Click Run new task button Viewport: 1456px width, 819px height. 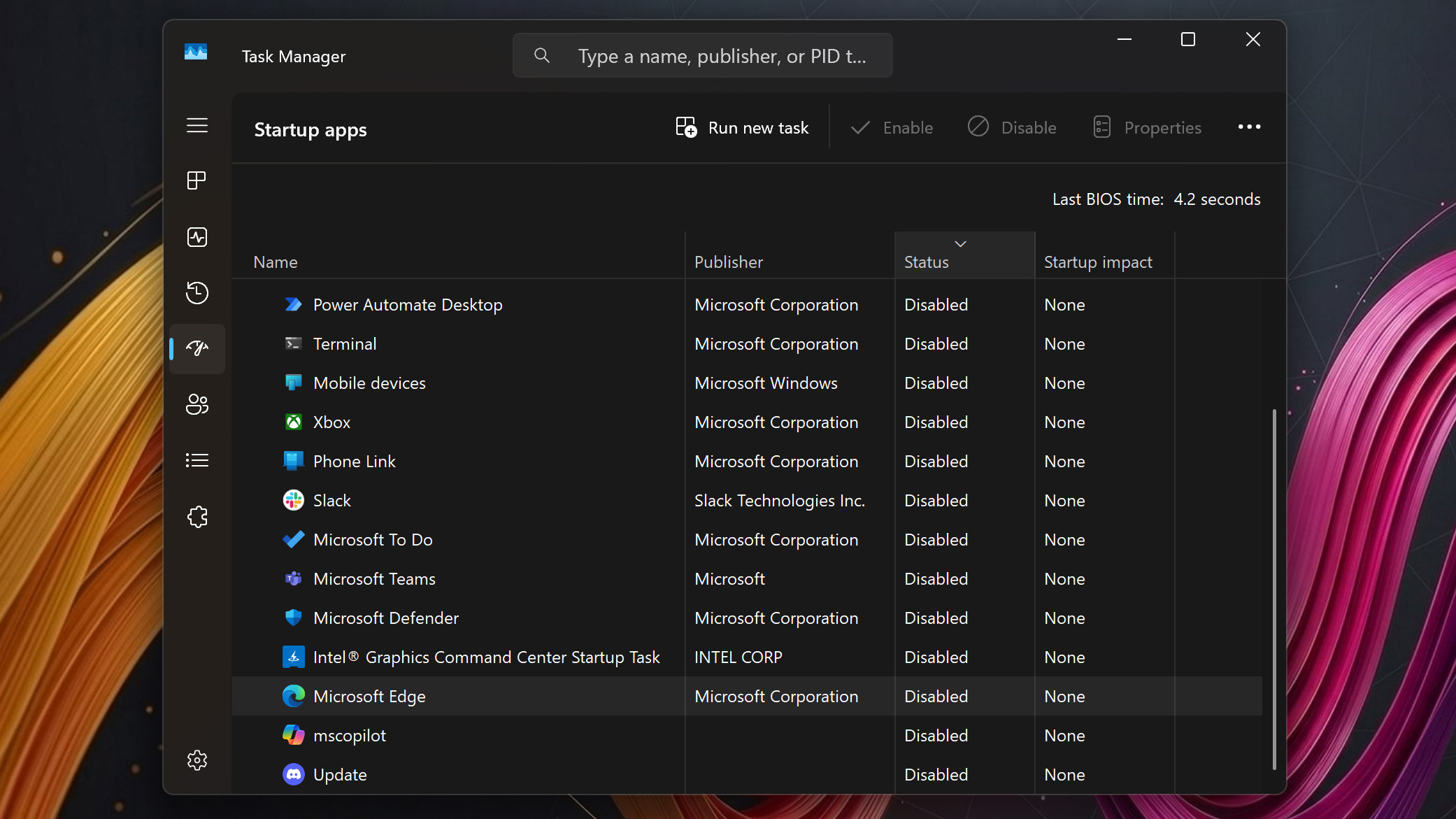click(742, 127)
